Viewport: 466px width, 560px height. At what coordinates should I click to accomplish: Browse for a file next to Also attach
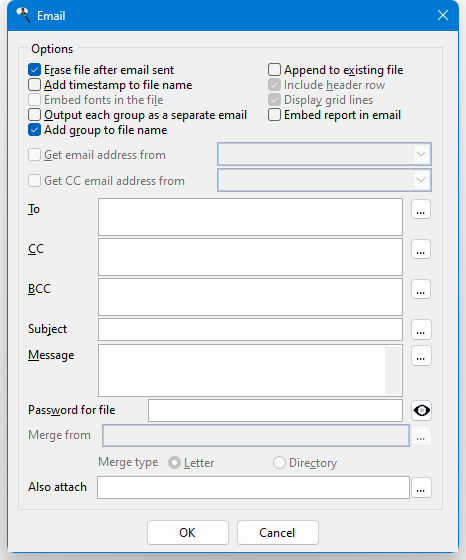click(421, 488)
